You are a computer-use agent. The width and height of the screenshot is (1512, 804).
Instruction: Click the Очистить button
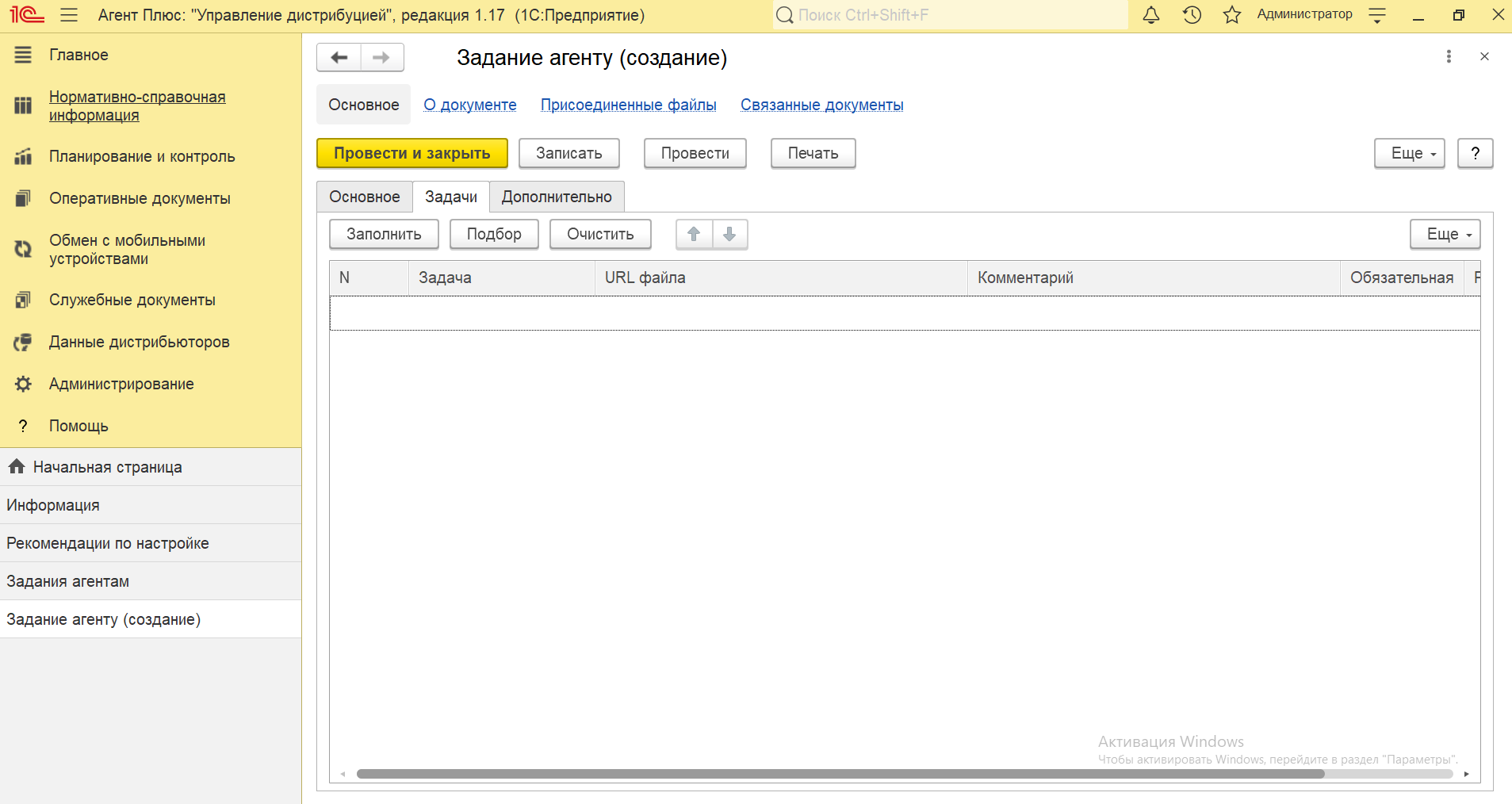tap(600, 234)
